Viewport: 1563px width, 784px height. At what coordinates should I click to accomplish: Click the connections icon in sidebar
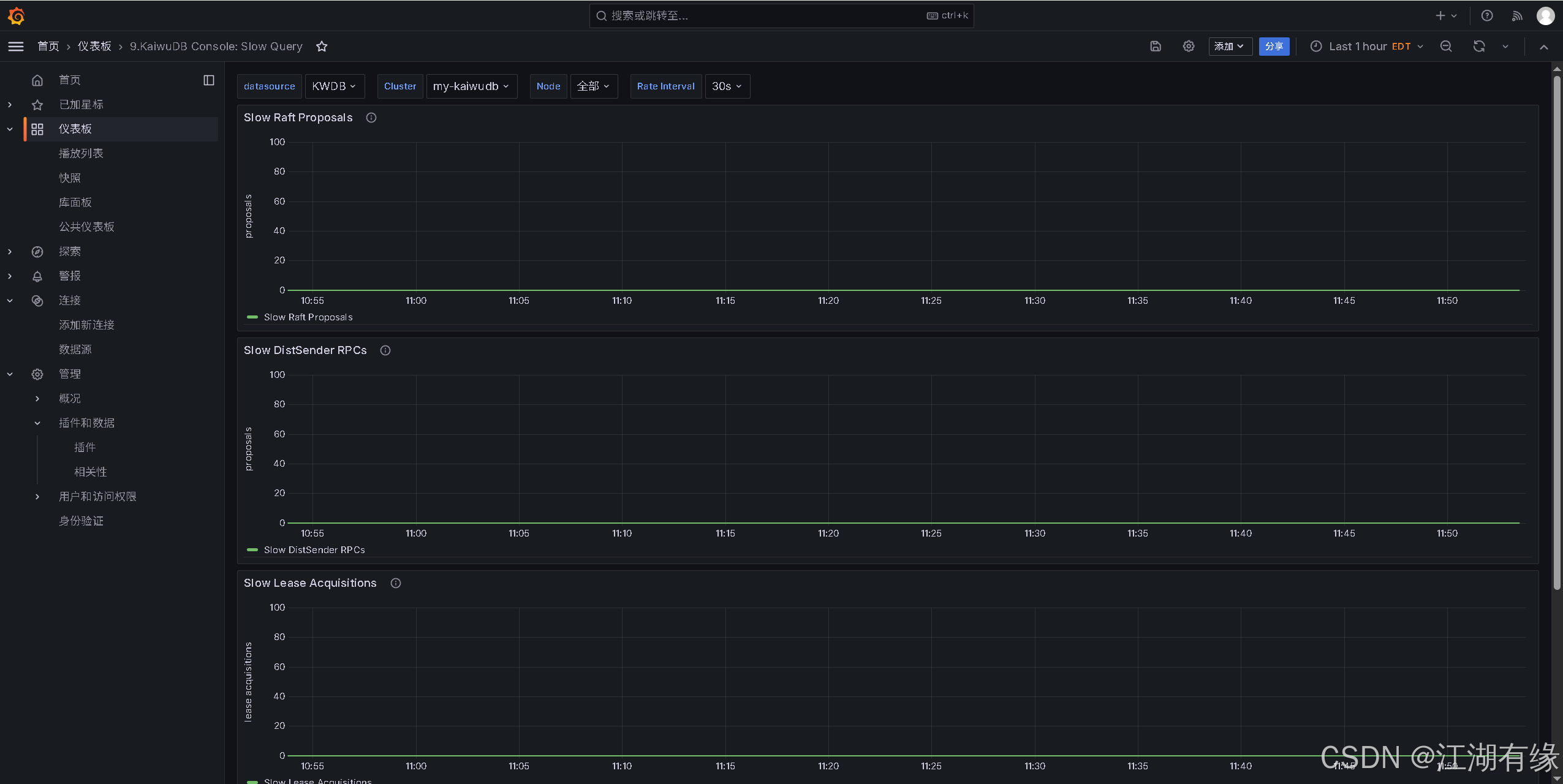(x=37, y=301)
